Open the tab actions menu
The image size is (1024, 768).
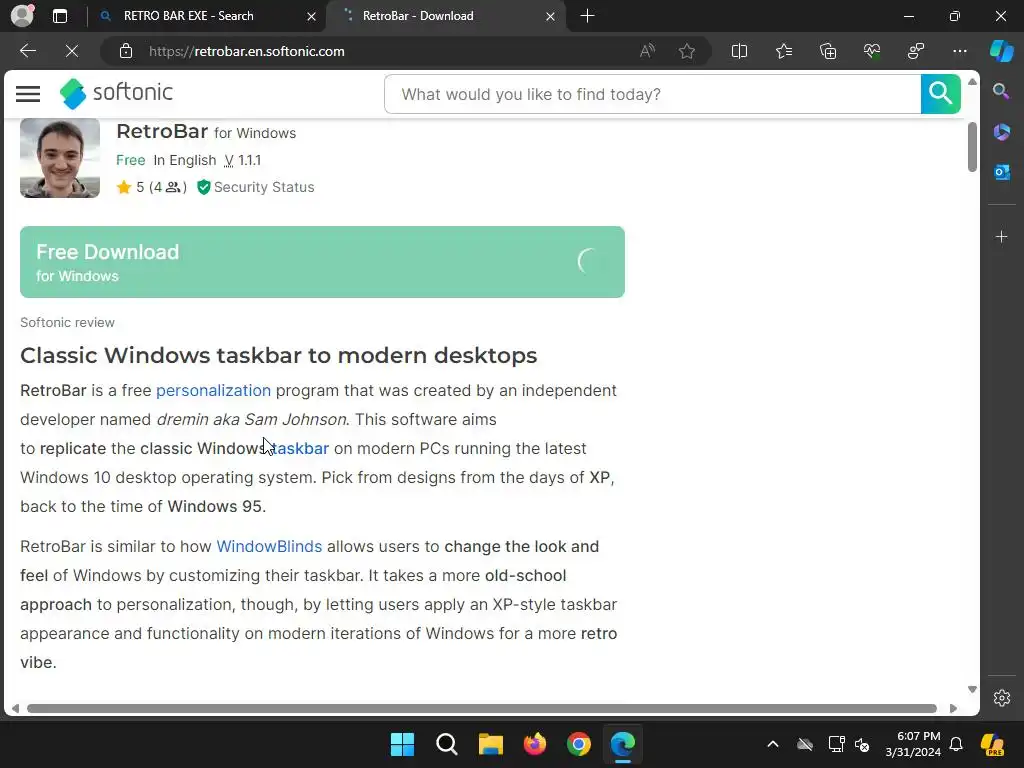tap(60, 16)
